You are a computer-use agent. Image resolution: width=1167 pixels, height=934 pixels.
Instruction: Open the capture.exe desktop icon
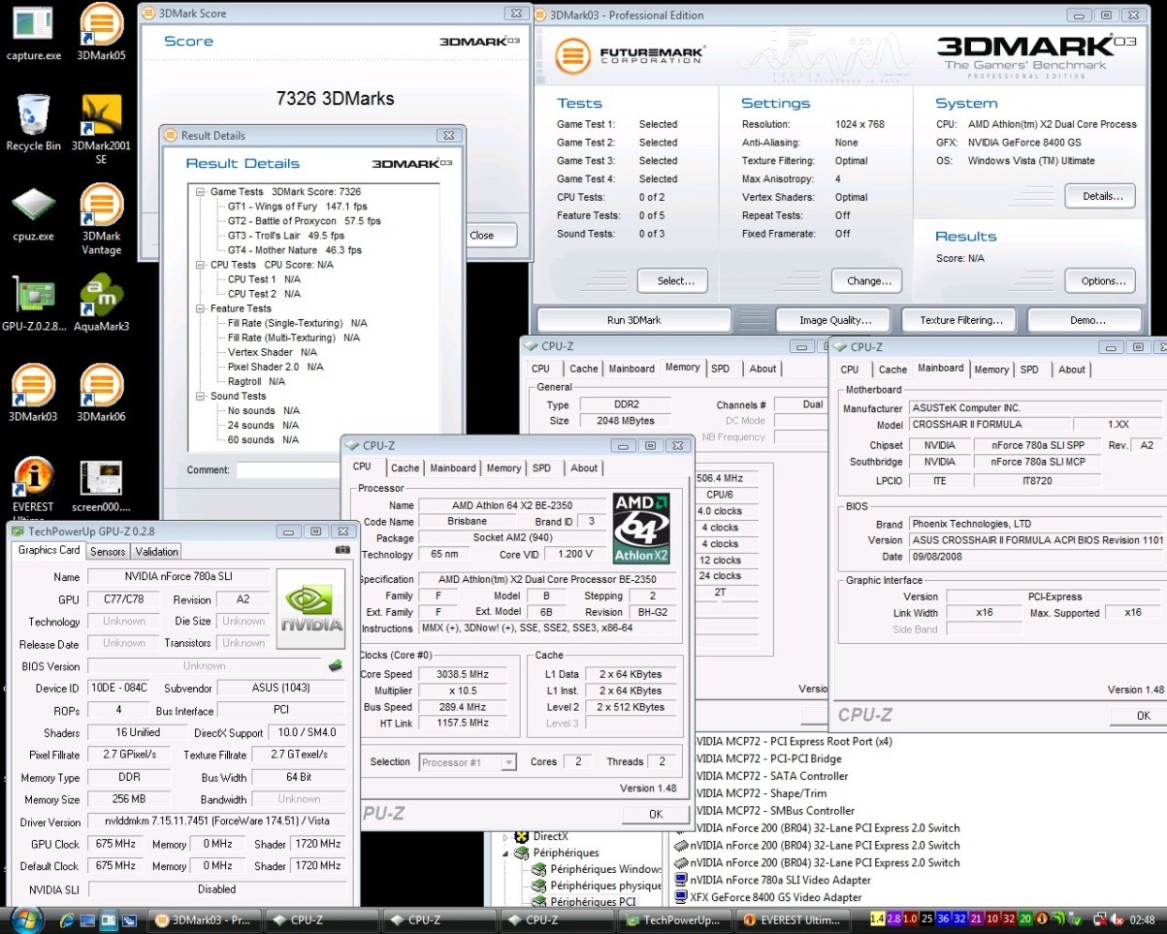click(33, 31)
